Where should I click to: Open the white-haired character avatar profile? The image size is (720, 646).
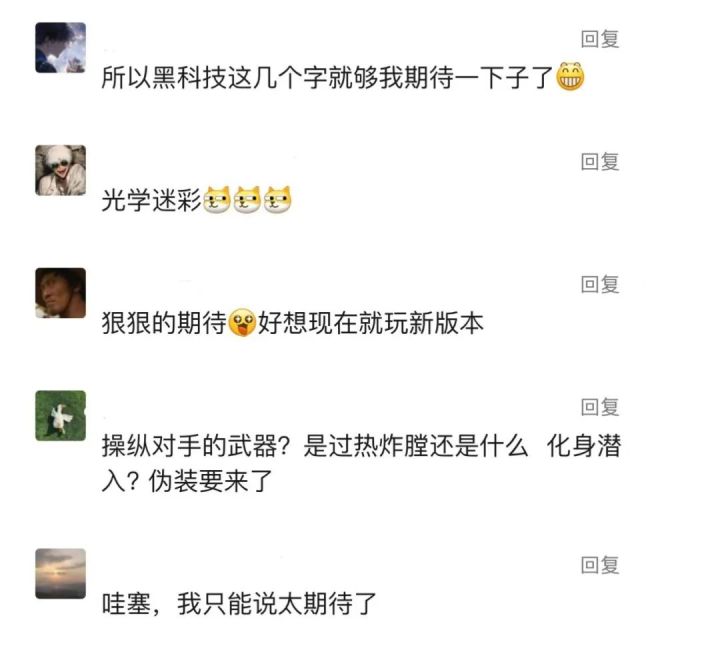pyautogui.click(x=60, y=170)
